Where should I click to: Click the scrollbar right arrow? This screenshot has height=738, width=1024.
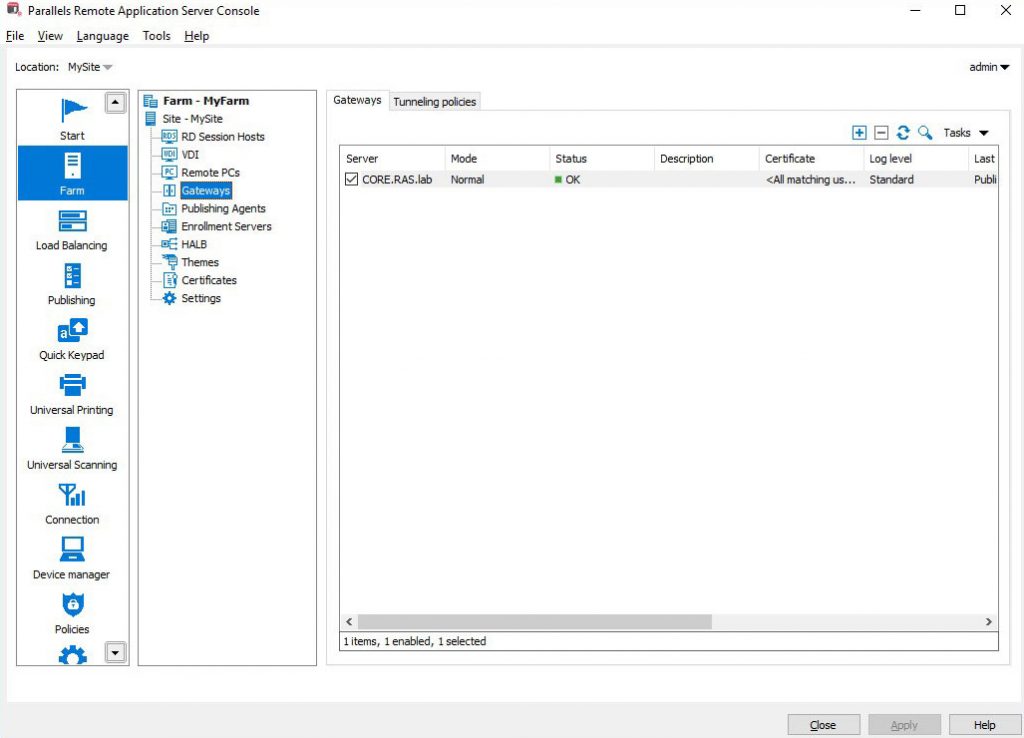pos(989,622)
